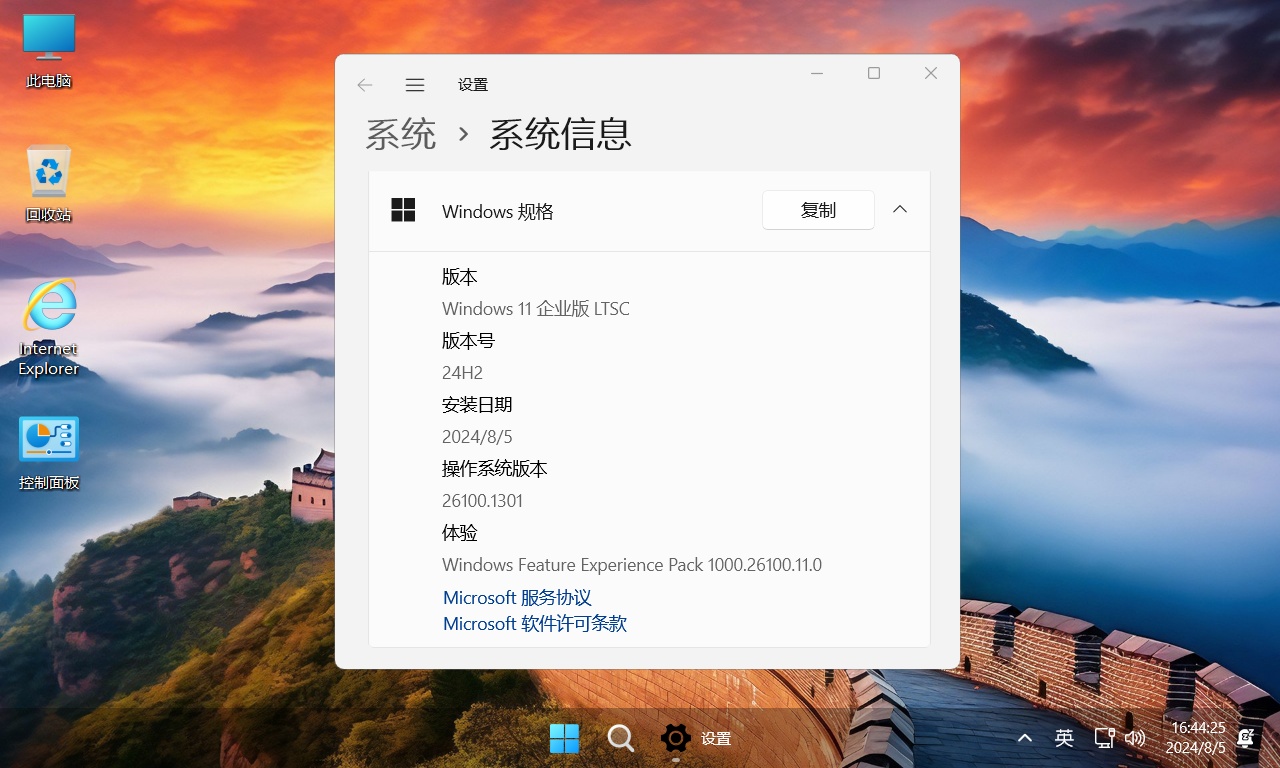Click the 操作系统版本 label
1280x768 pixels.
[x=495, y=469]
